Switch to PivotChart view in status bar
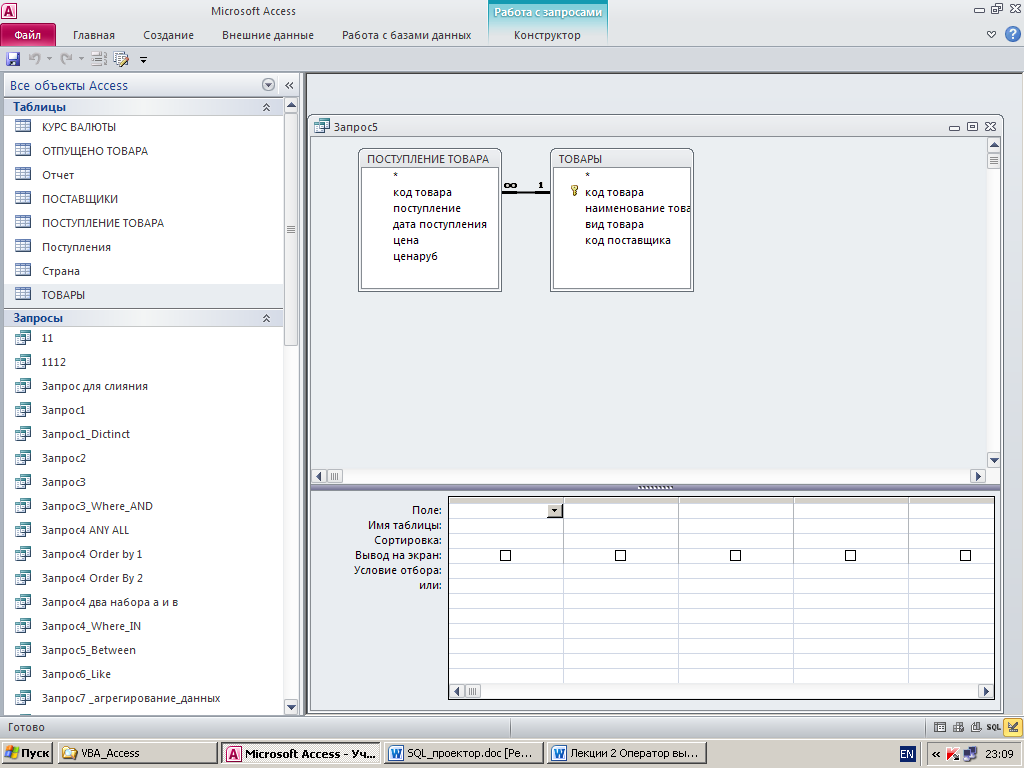 pos(976,727)
